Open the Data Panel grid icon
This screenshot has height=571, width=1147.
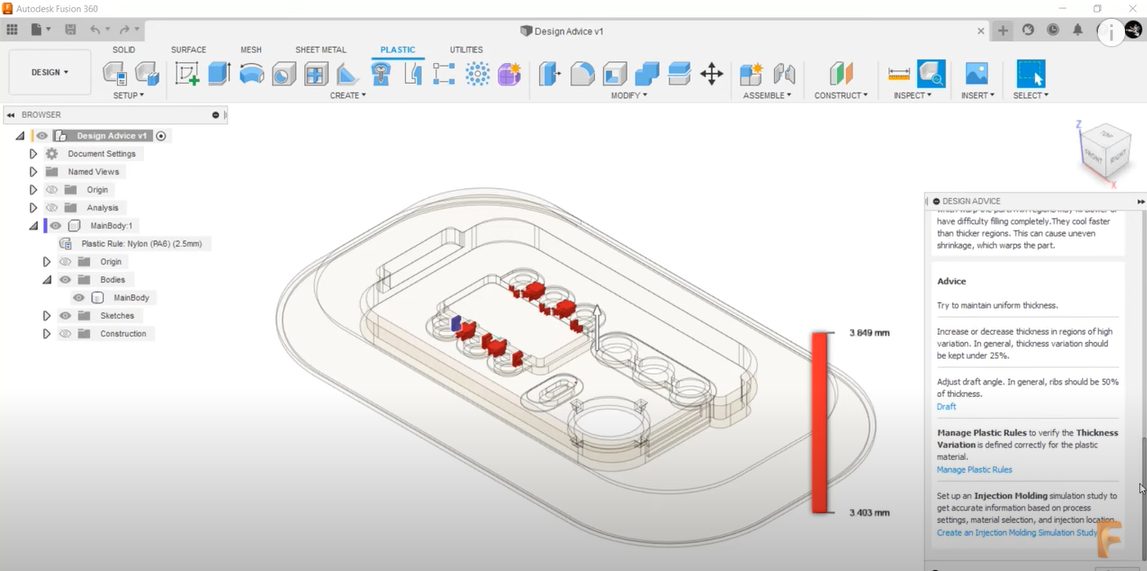[12, 30]
